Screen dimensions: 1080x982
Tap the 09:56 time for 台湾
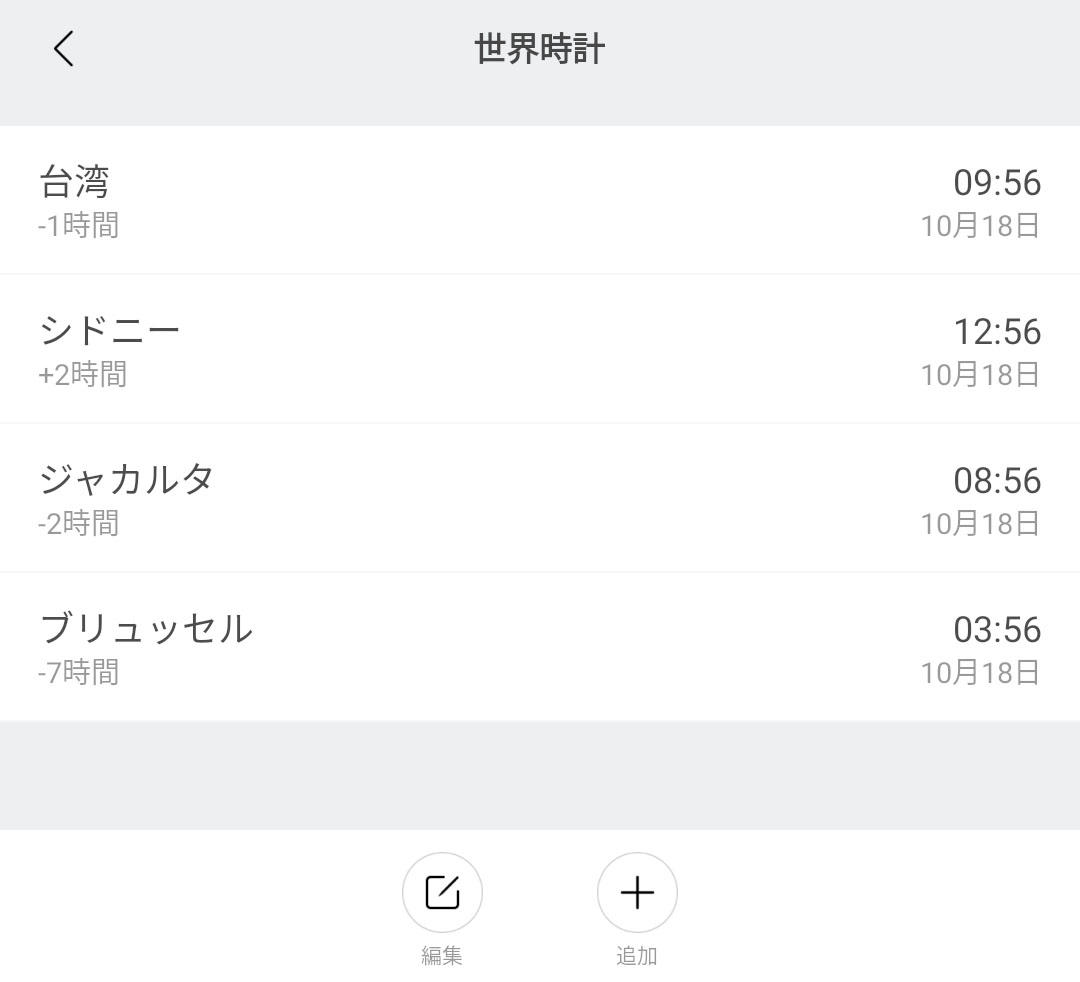[x=997, y=183]
